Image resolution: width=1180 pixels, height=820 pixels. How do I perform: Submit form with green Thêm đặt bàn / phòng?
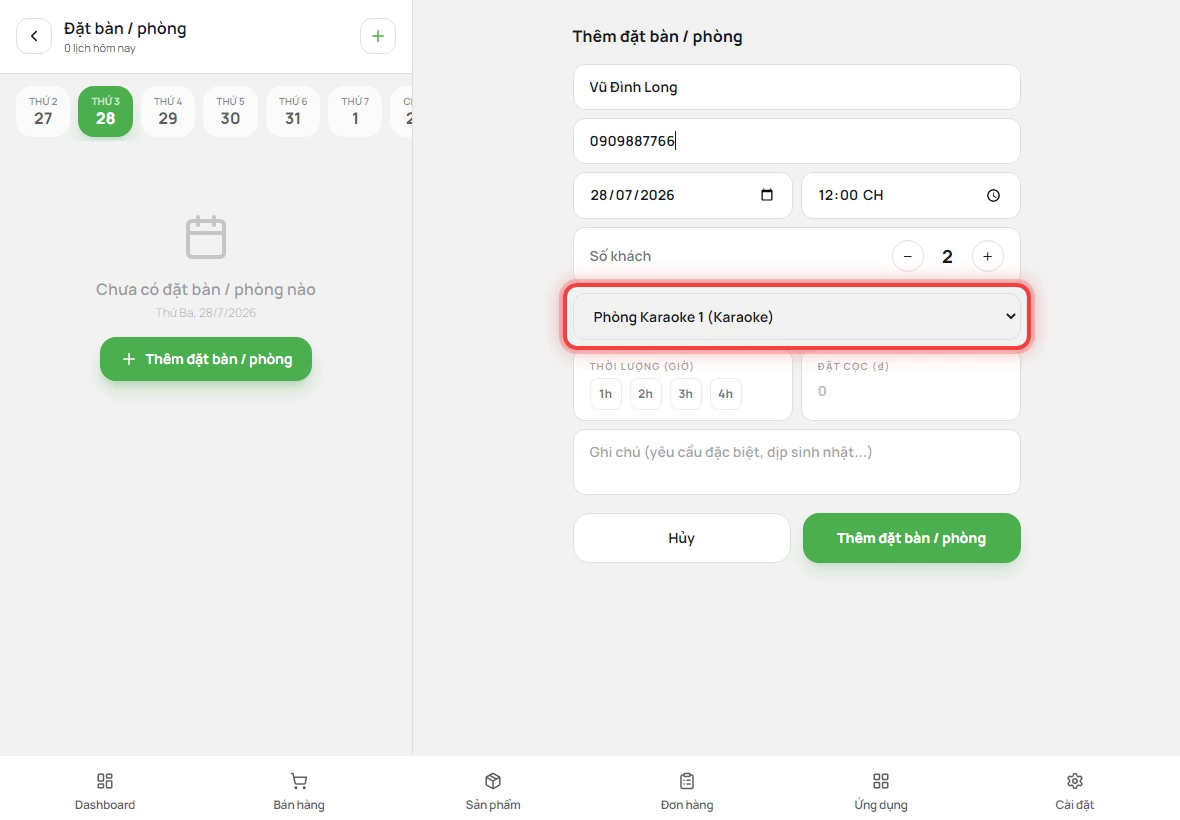tap(911, 538)
